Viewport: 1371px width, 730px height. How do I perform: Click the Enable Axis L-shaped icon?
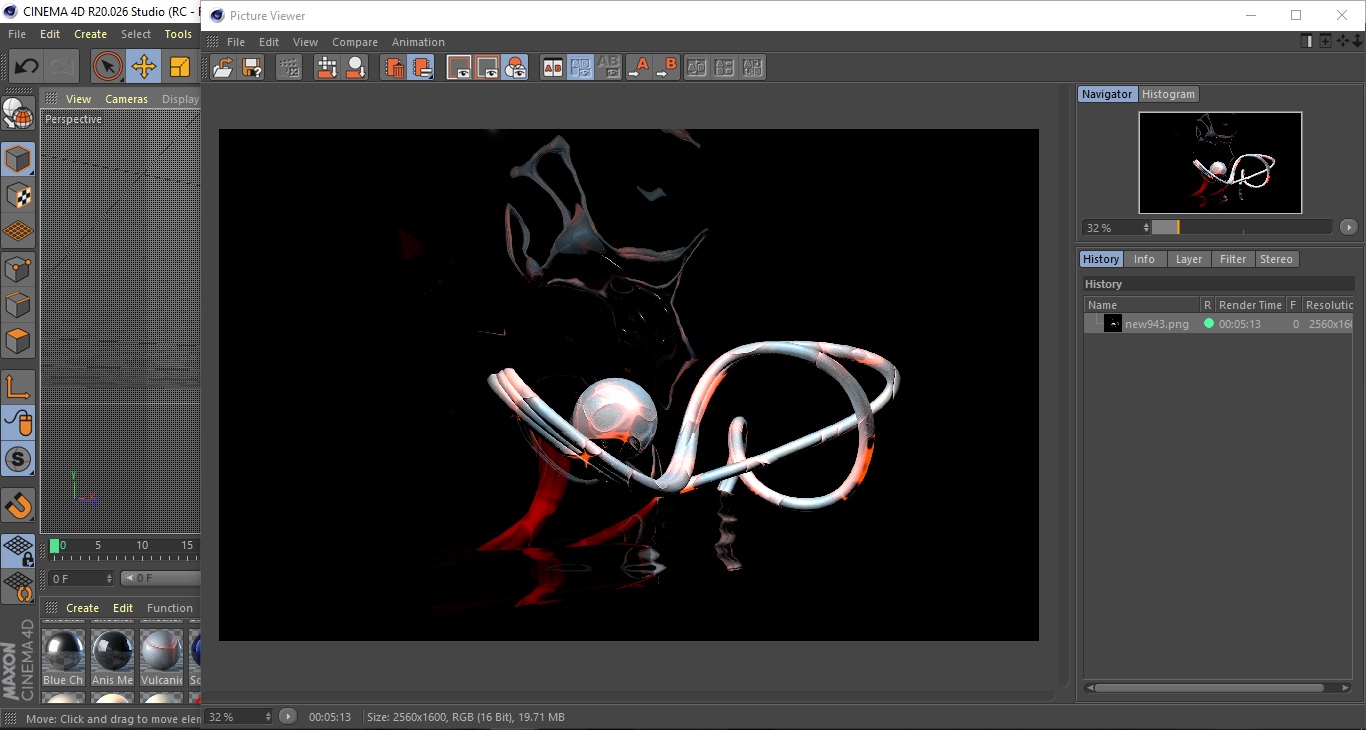pos(17,387)
